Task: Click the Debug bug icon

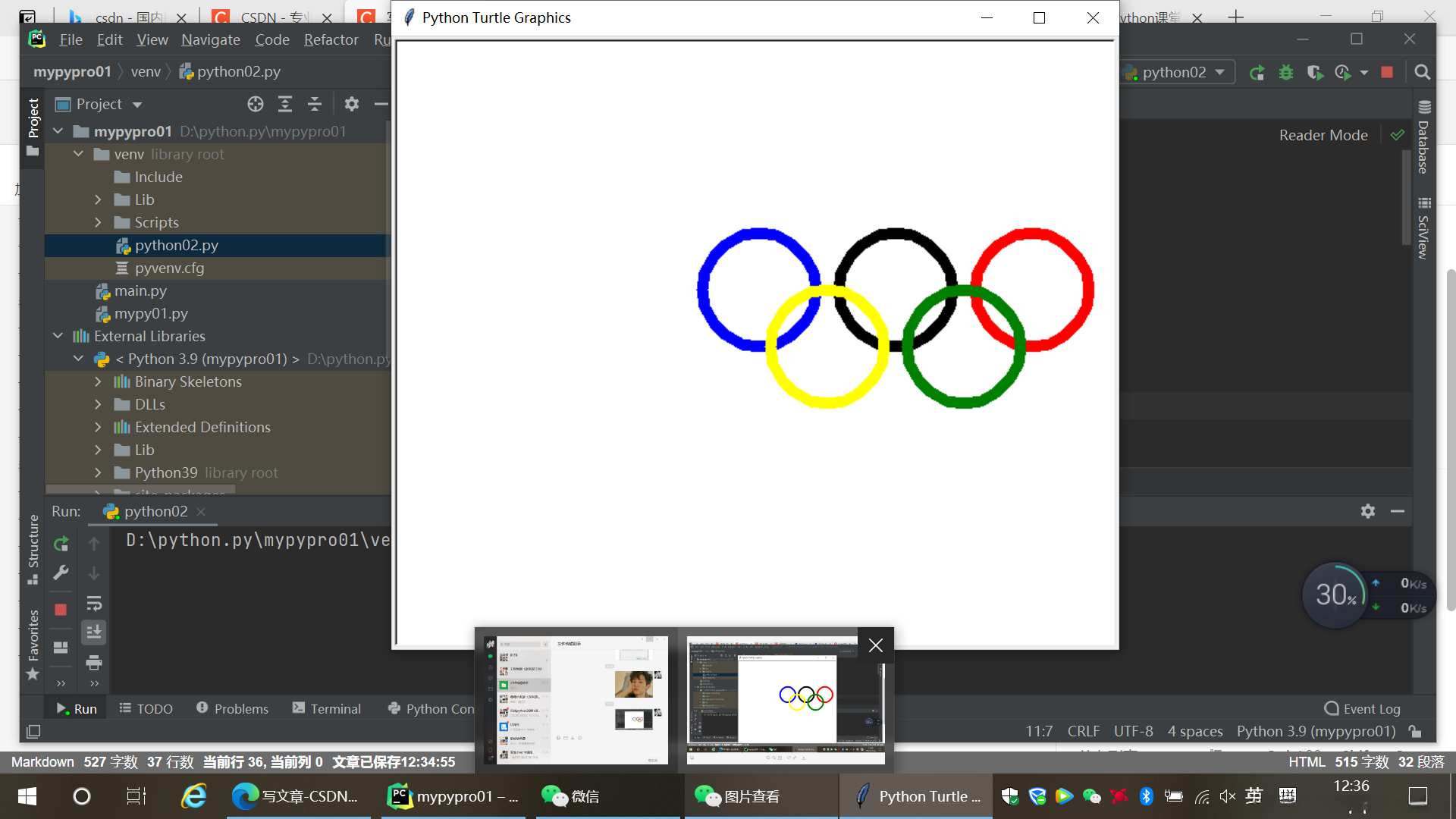Action: pyautogui.click(x=1286, y=72)
